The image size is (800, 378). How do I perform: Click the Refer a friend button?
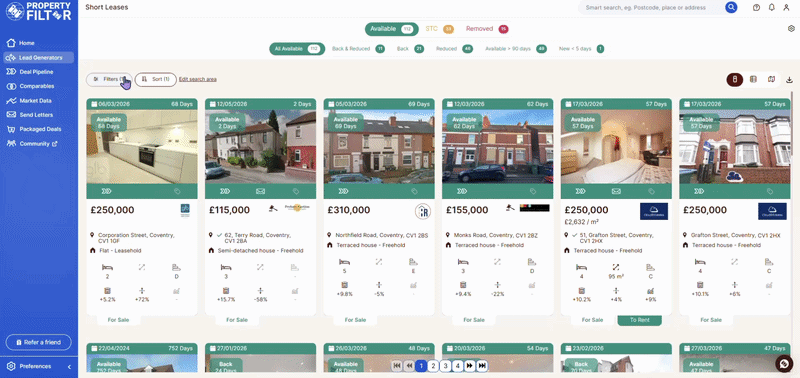39,342
